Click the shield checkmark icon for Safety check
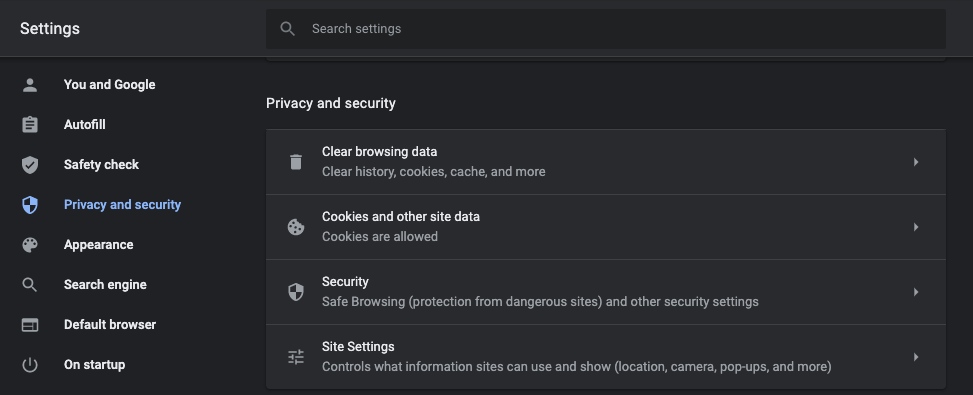 point(30,165)
